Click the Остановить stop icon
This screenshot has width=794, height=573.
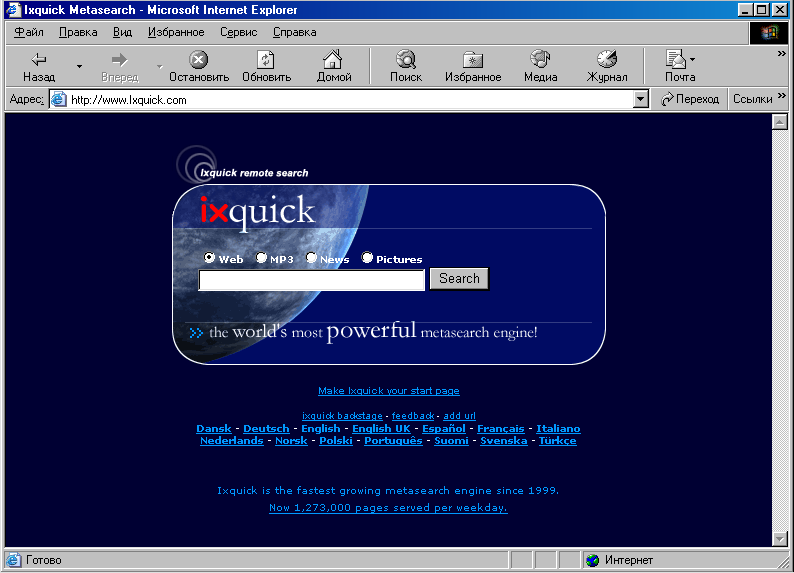tap(198, 60)
